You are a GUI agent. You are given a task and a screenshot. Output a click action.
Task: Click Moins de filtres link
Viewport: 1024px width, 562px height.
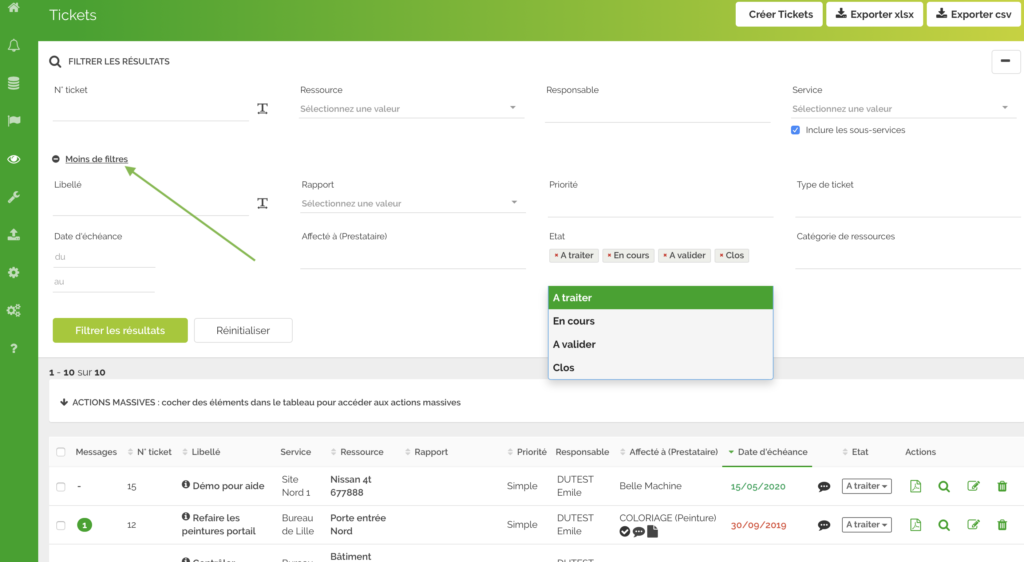click(x=96, y=159)
